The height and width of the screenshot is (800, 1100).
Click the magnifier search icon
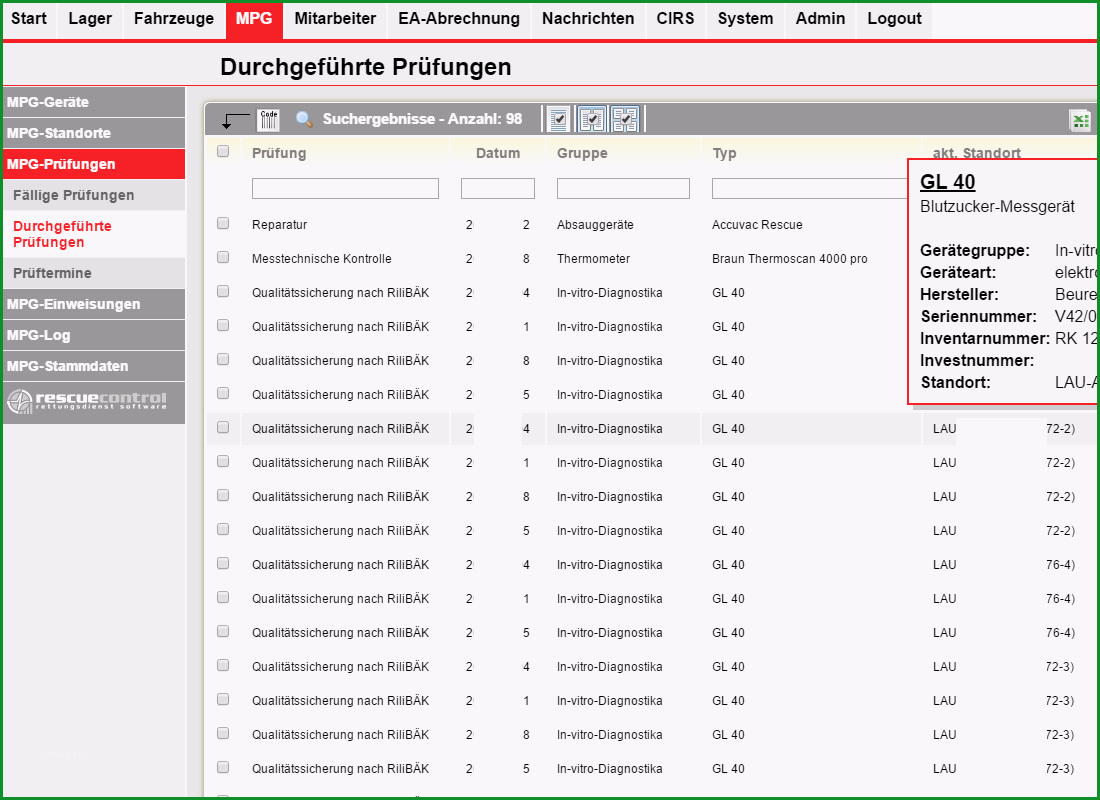[304, 119]
